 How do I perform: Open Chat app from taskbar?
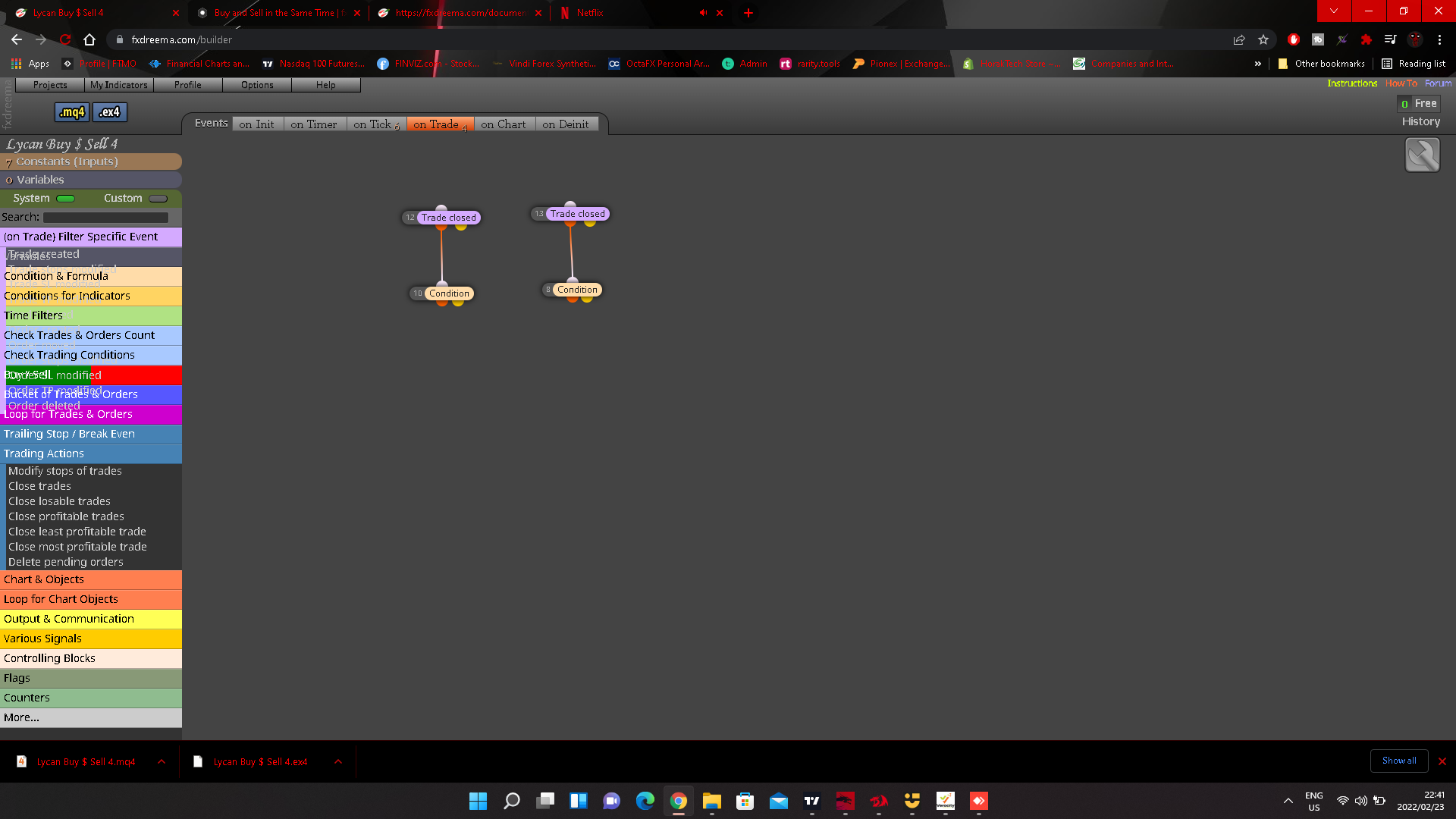[612, 801]
